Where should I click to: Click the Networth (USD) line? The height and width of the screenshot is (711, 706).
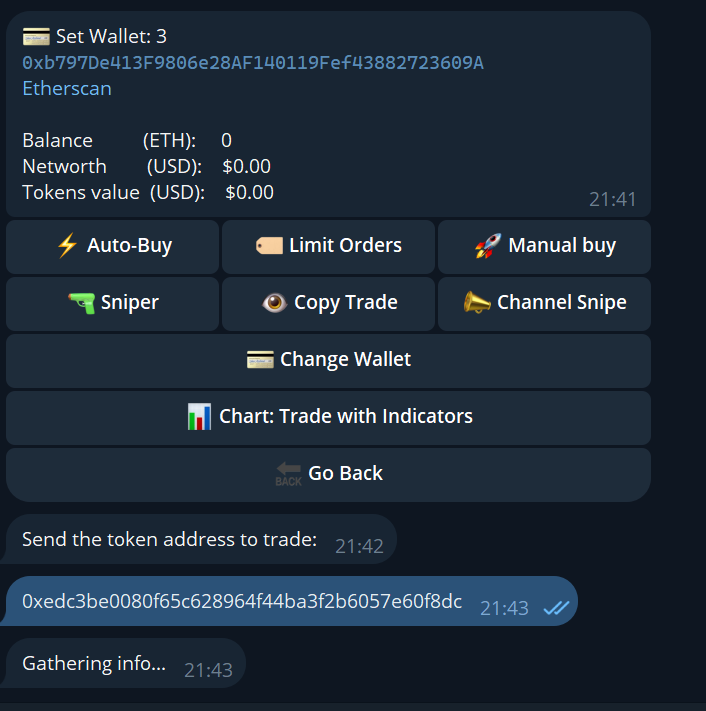(x=146, y=166)
